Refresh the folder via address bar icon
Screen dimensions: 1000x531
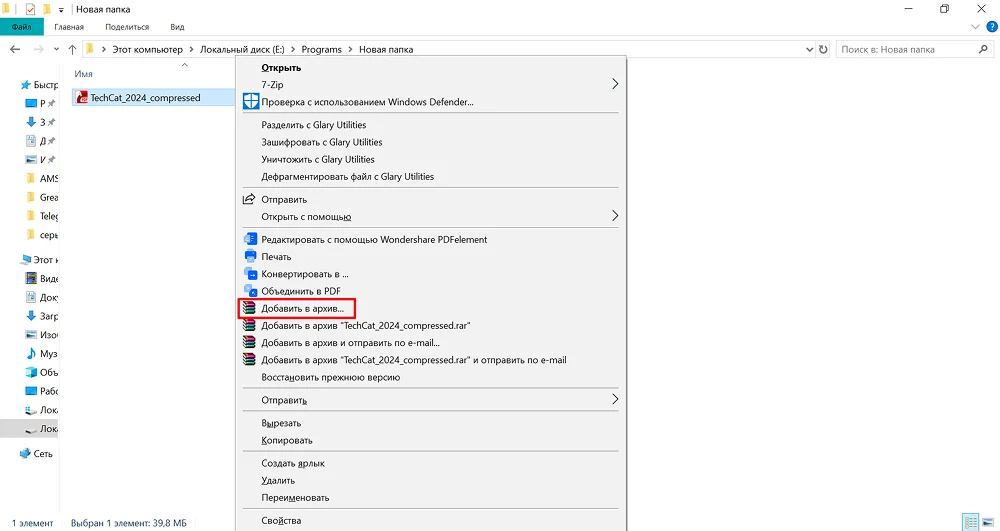(822, 49)
